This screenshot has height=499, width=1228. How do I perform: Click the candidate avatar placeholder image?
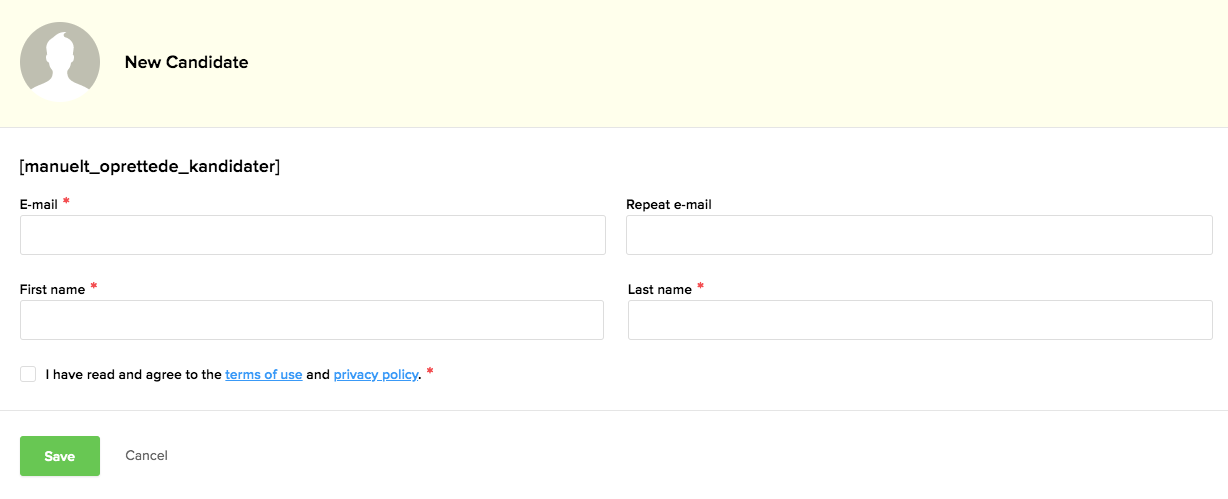point(60,62)
